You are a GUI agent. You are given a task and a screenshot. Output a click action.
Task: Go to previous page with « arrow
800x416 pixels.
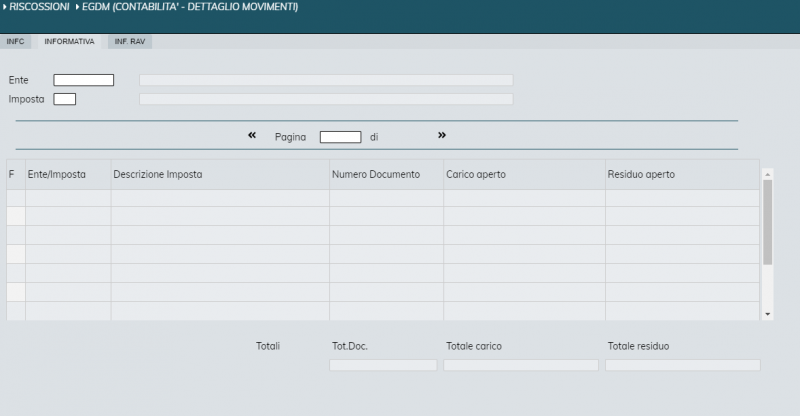click(252, 135)
